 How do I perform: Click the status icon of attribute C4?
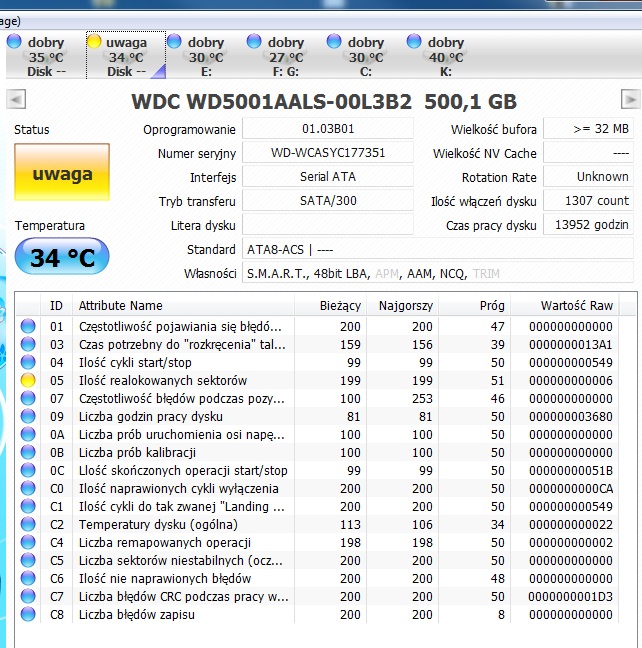[x=28, y=542]
